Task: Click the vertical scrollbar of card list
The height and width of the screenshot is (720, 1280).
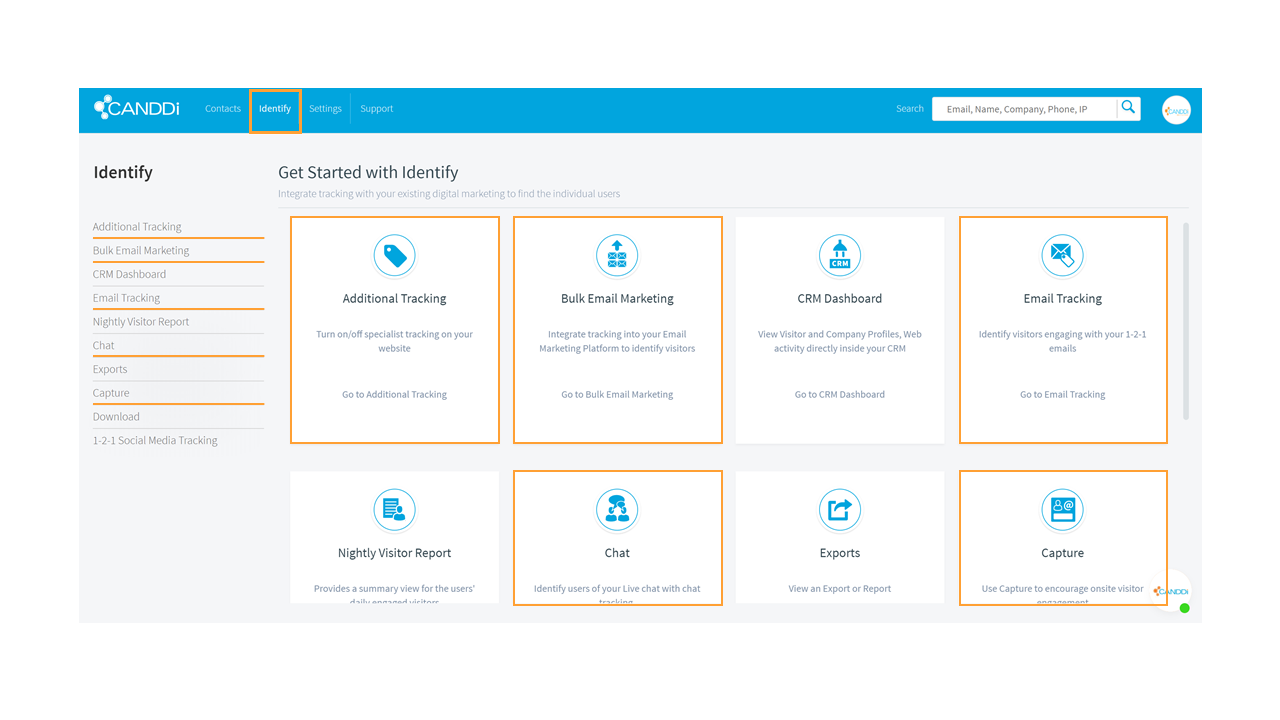Action: click(1186, 320)
